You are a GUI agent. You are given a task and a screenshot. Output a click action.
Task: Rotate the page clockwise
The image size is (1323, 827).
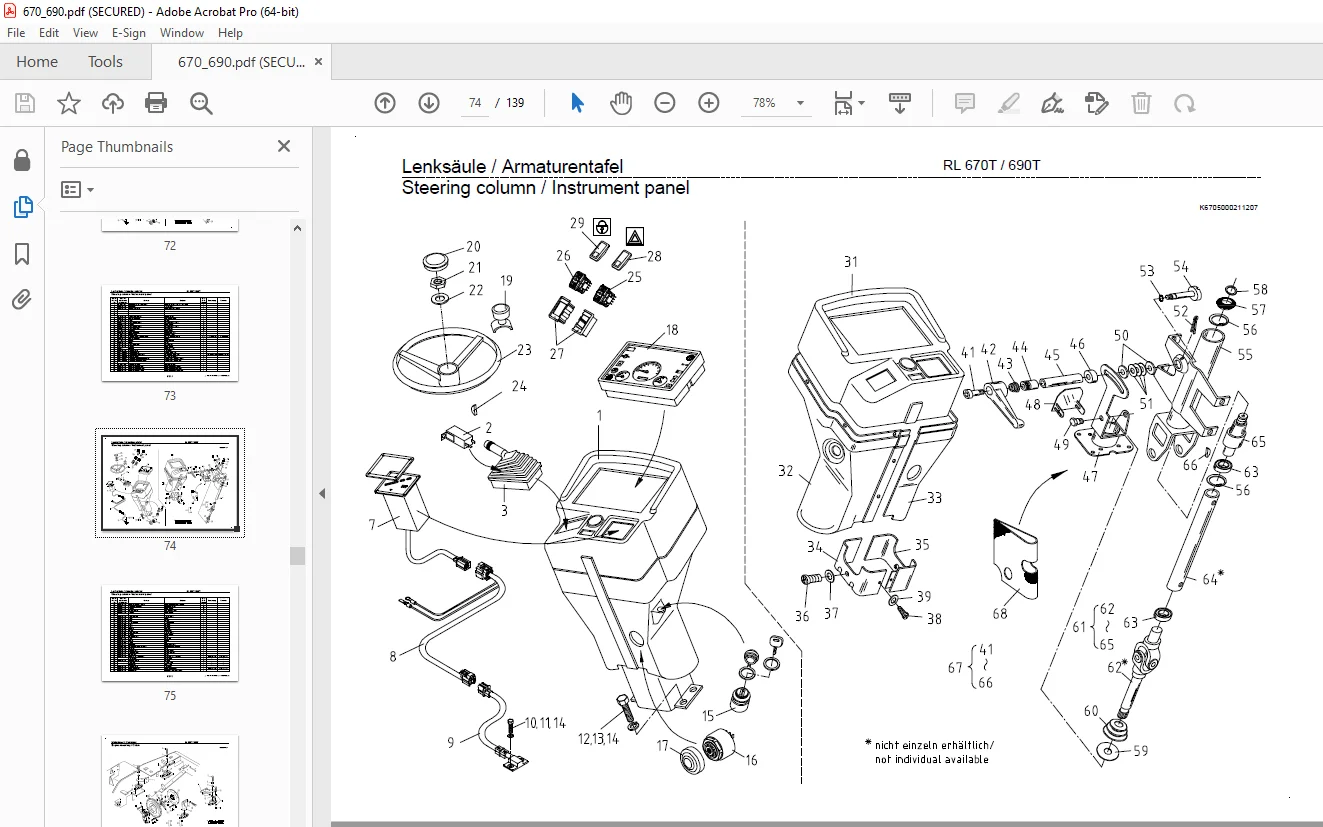1185,103
